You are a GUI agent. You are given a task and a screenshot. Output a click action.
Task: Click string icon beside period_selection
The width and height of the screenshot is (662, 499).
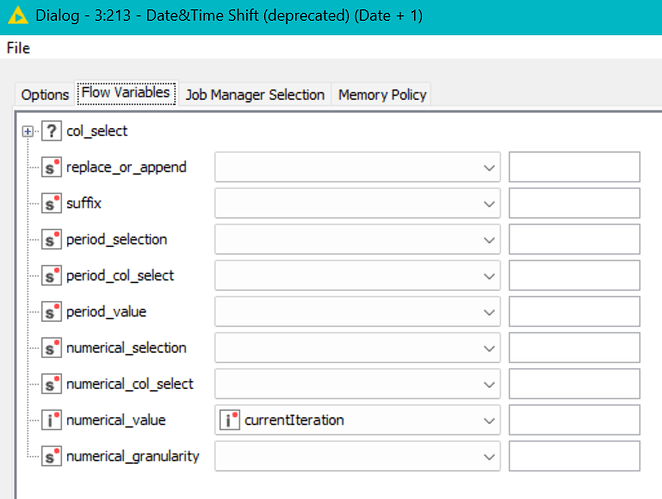click(x=51, y=239)
